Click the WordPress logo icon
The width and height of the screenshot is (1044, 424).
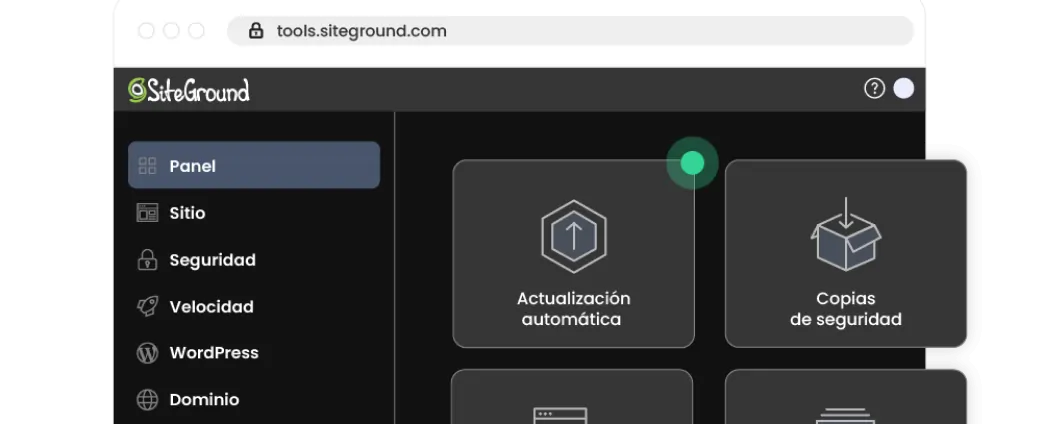click(147, 353)
